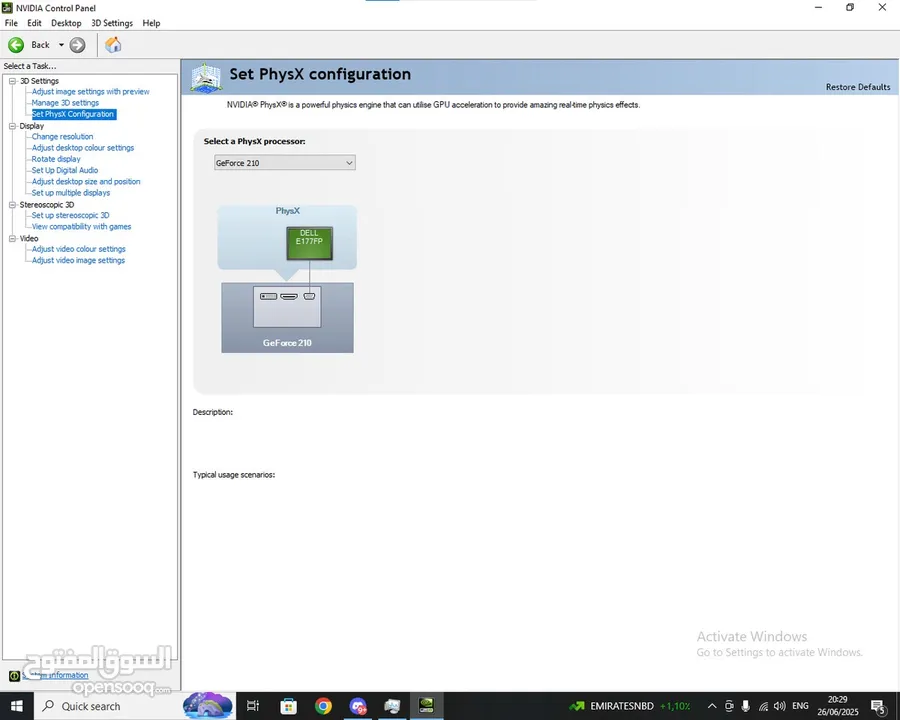Open Rotate display page
The height and width of the screenshot is (720, 900).
[56, 159]
